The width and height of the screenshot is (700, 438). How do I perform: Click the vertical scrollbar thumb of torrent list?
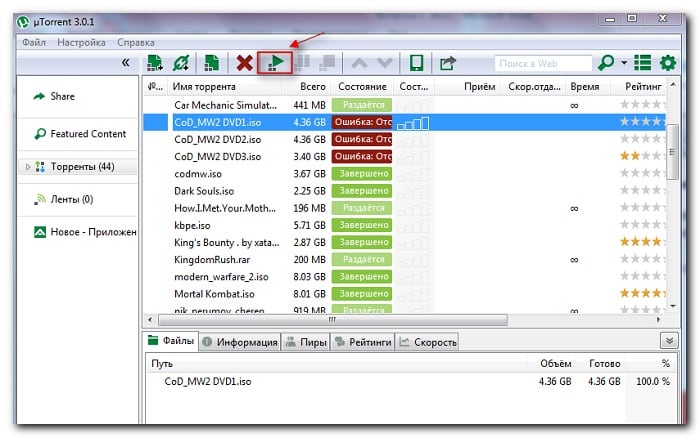click(672, 152)
